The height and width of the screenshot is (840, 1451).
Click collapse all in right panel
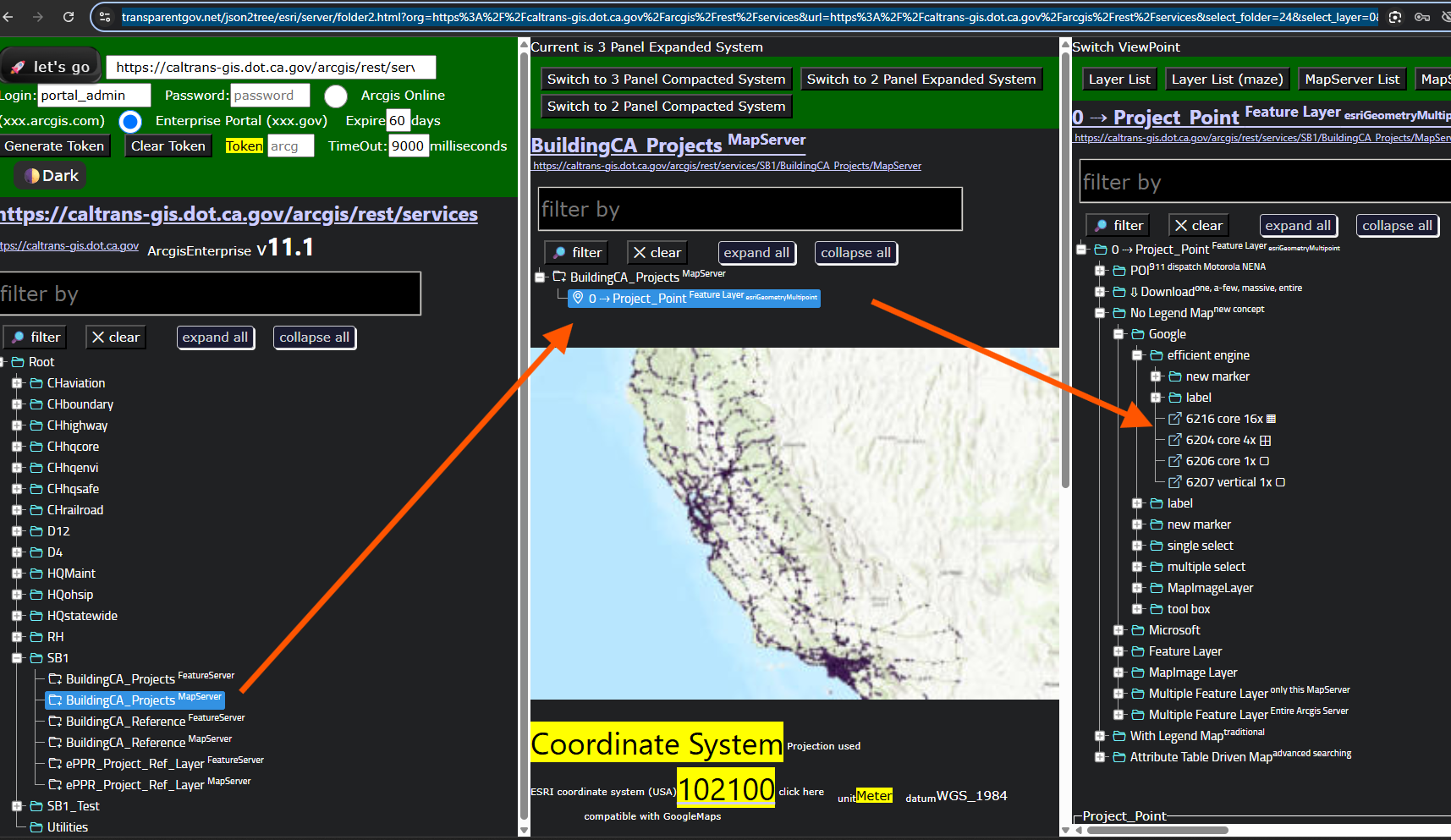(x=1397, y=226)
